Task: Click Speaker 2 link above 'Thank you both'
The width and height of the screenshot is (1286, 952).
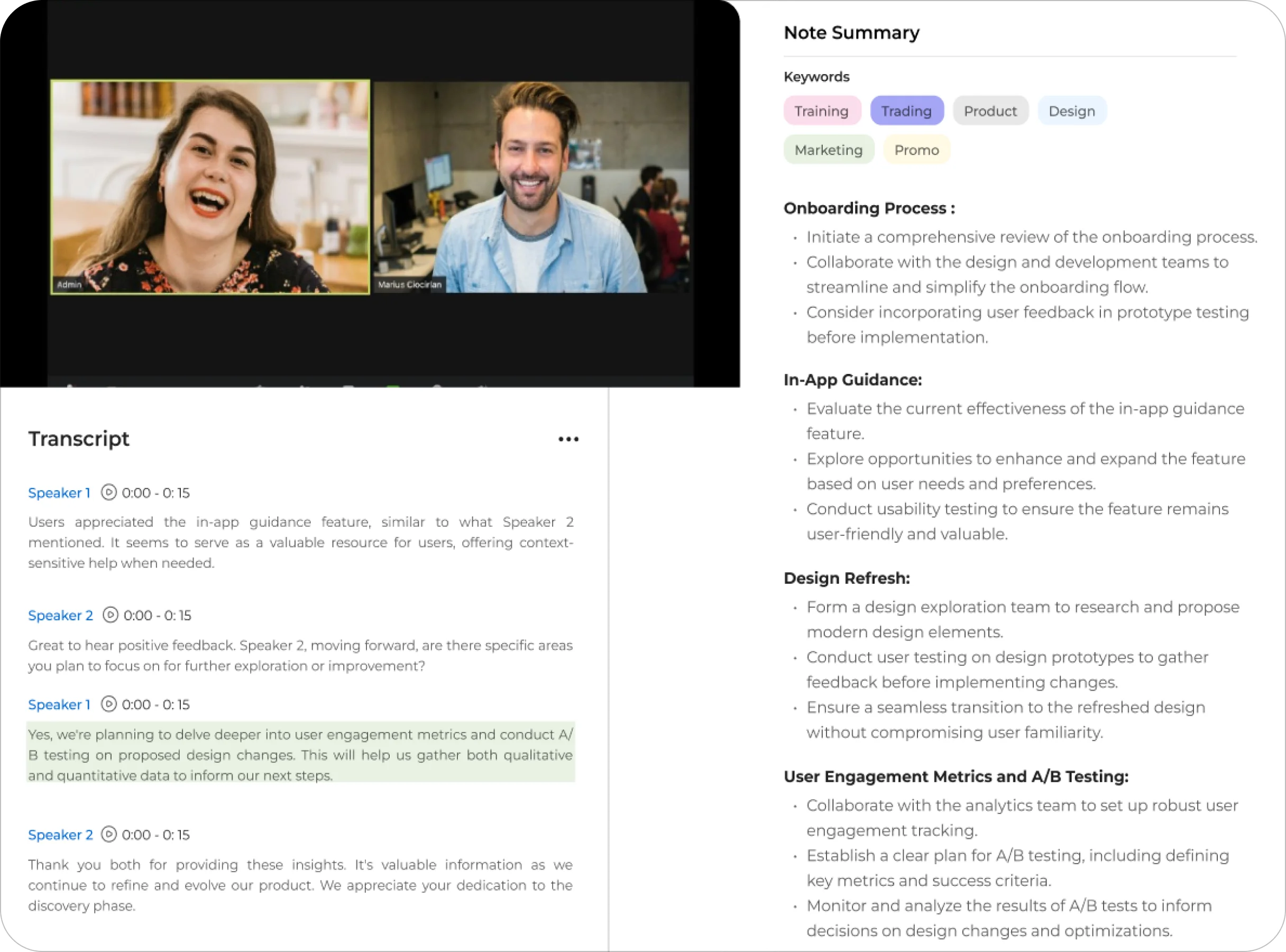Action: (x=60, y=835)
